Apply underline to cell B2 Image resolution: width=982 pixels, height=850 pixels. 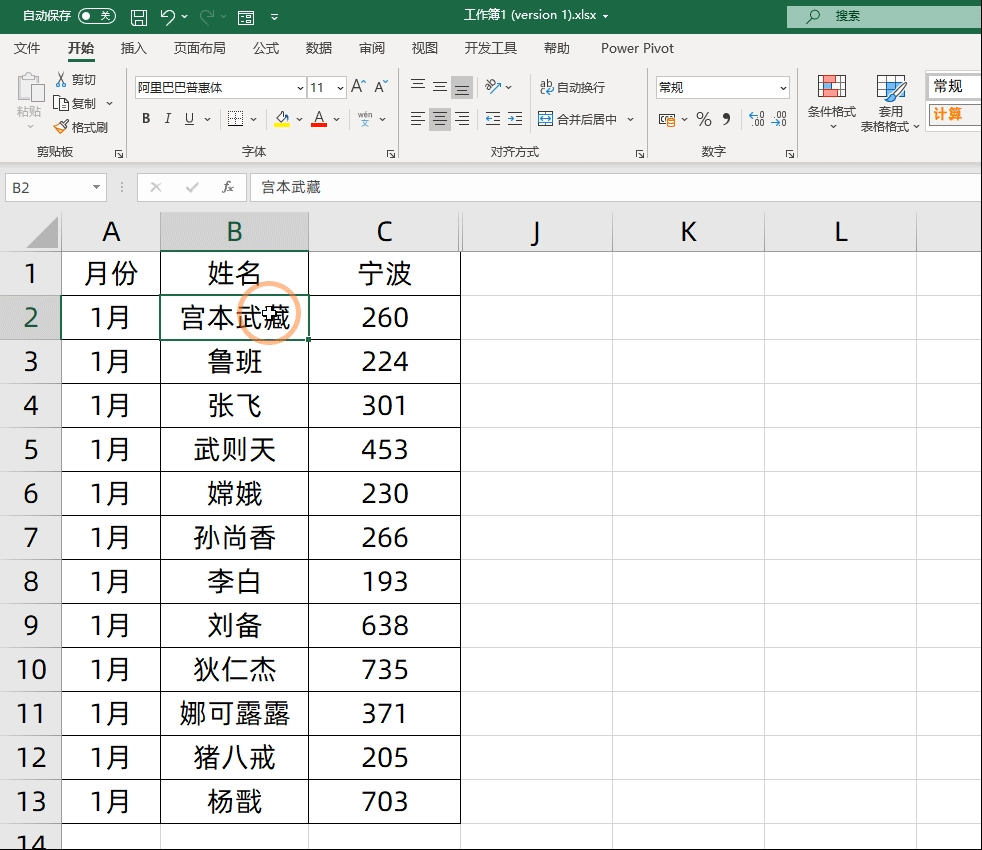tap(189, 118)
